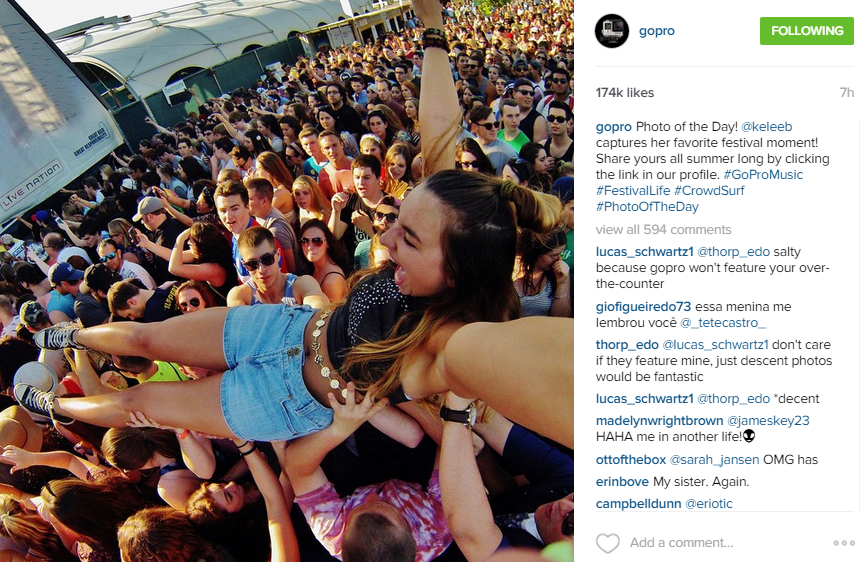Open the #PhotoOfTheDay hashtag
The width and height of the screenshot is (860, 562).
[x=647, y=207]
